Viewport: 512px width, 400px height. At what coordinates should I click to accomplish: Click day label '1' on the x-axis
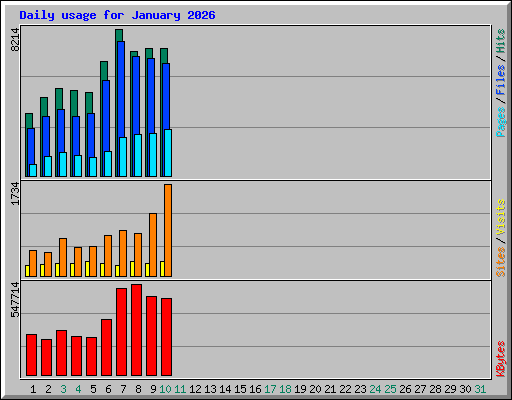(x=33, y=389)
